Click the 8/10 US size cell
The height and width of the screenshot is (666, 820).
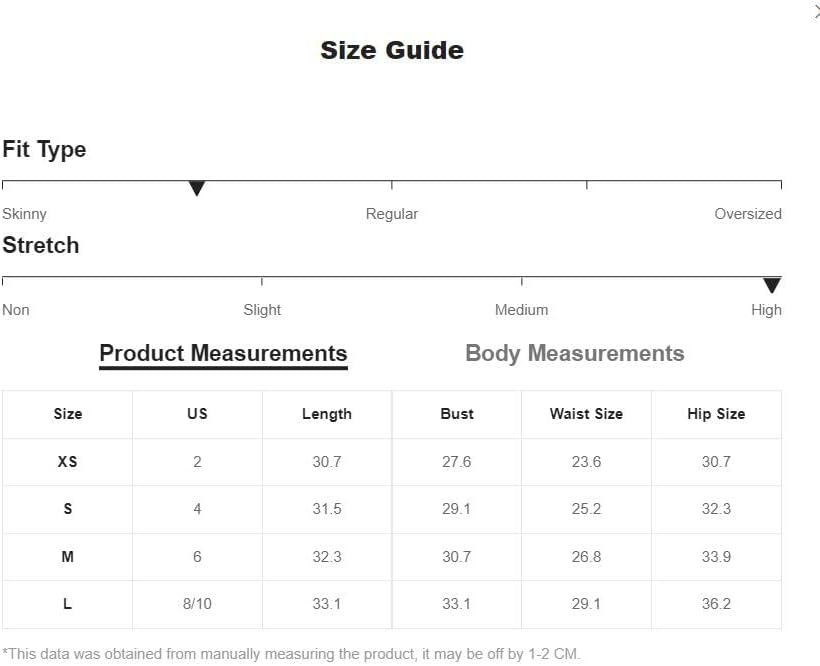coord(197,604)
